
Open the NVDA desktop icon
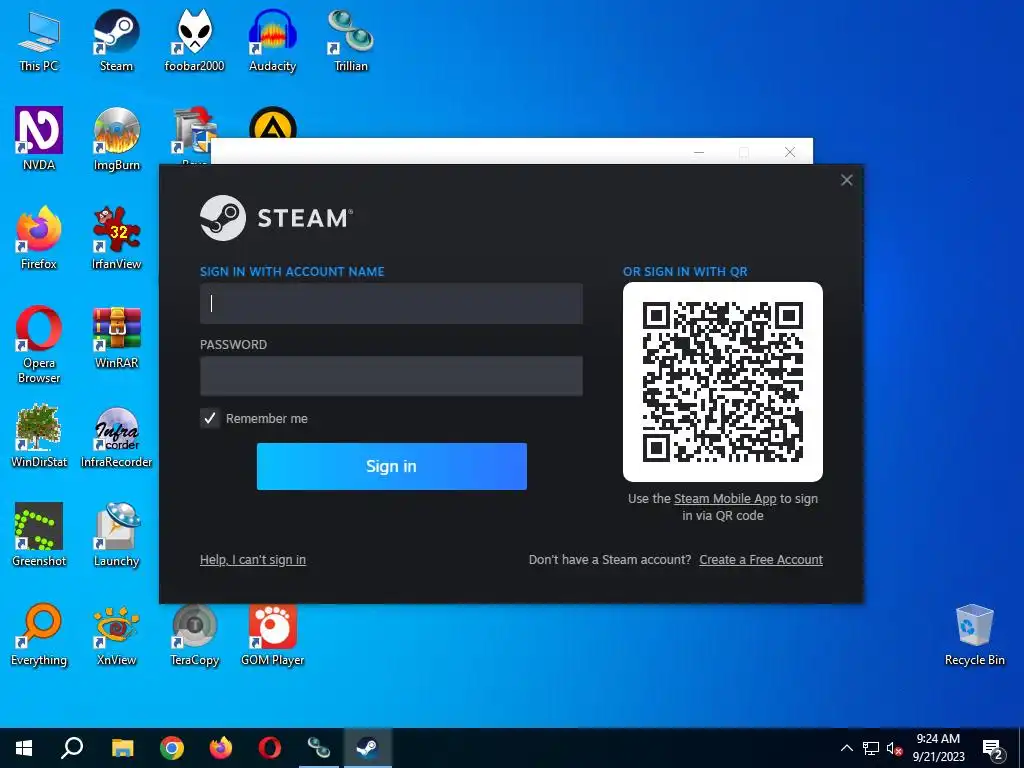click(39, 139)
